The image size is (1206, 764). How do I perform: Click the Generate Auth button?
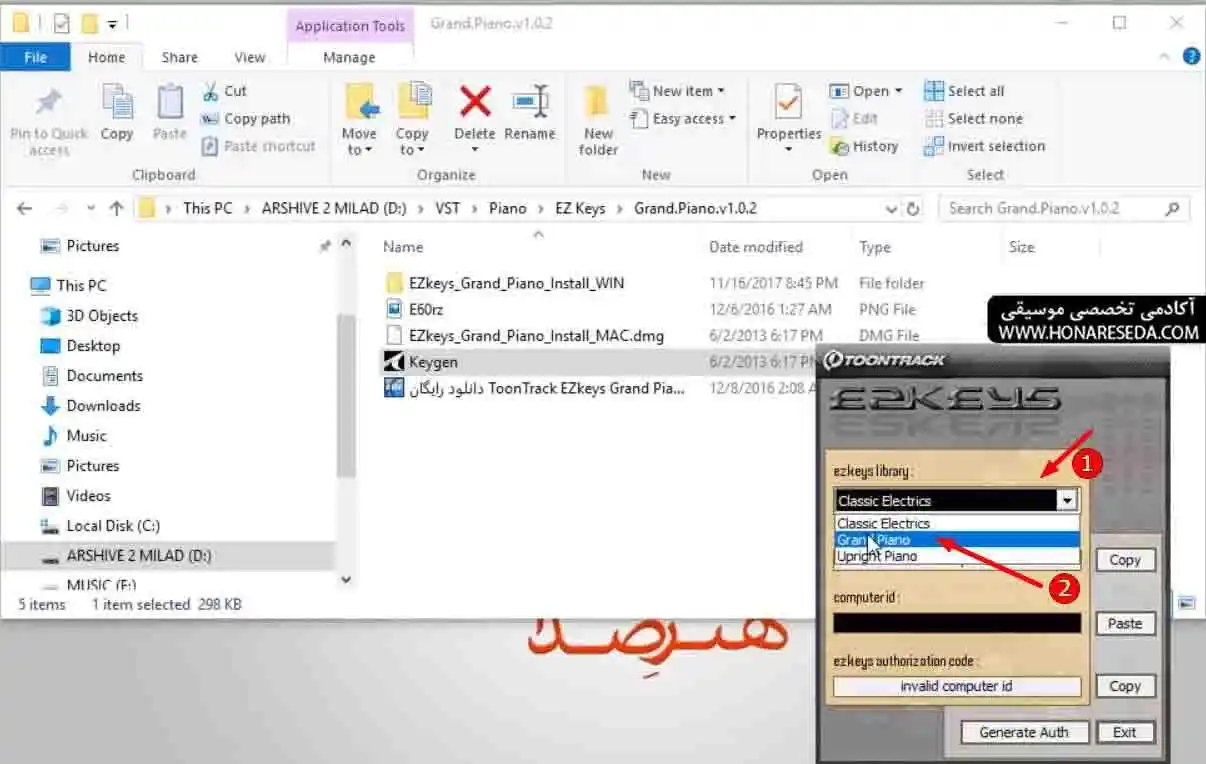click(x=1024, y=732)
